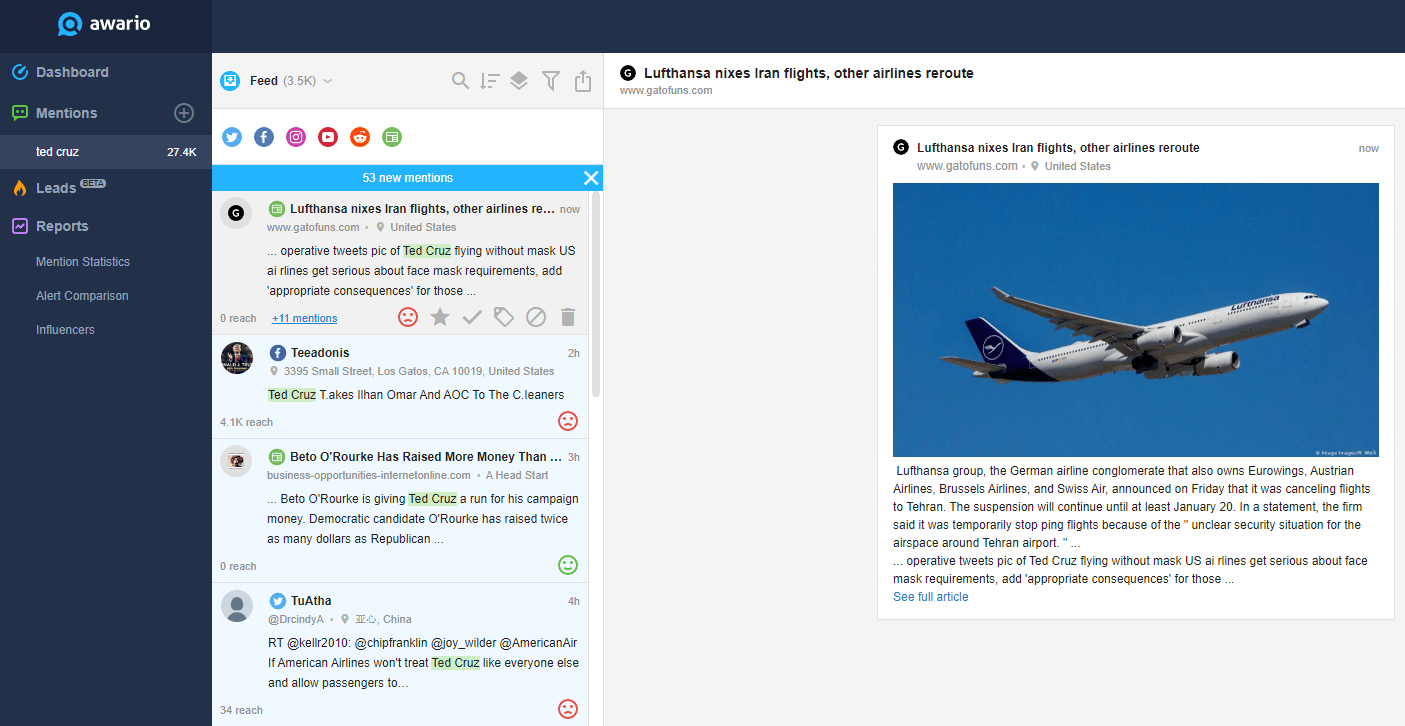Change positive sentiment on Beto O'Rourke mention
The image size is (1405, 726).
(568, 565)
